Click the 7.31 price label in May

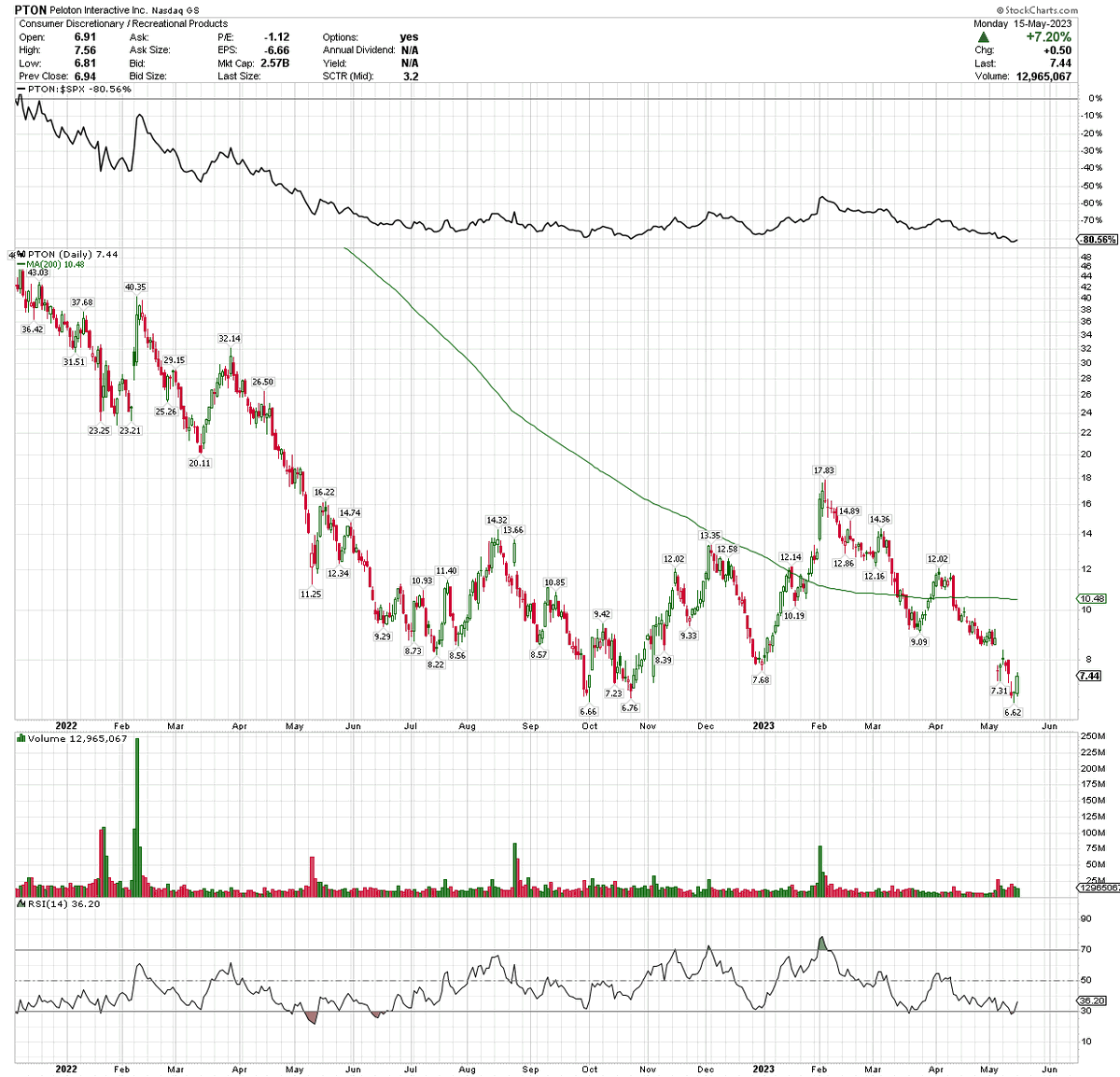(x=1000, y=691)
